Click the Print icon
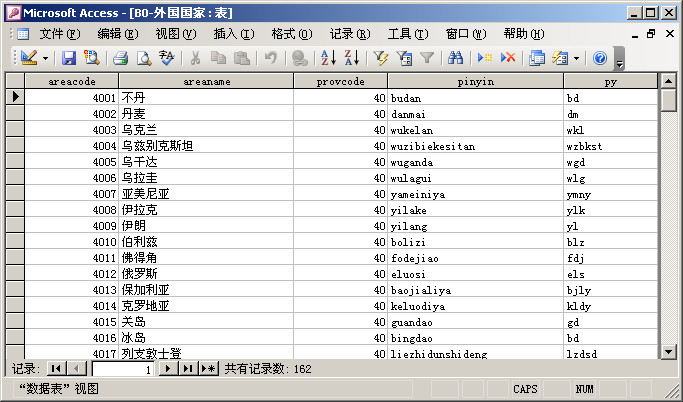Viewport: 683px width, 402px height. (121, 57)
